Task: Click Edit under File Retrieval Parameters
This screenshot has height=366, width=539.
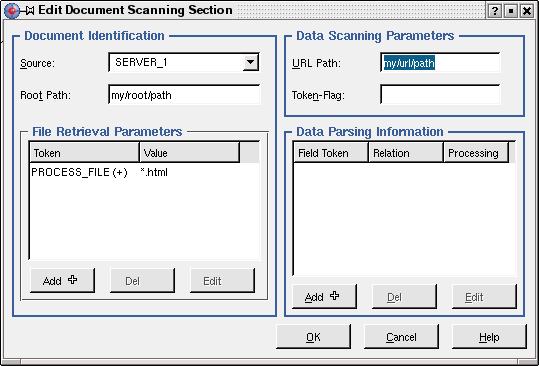Action: (222, 280)
